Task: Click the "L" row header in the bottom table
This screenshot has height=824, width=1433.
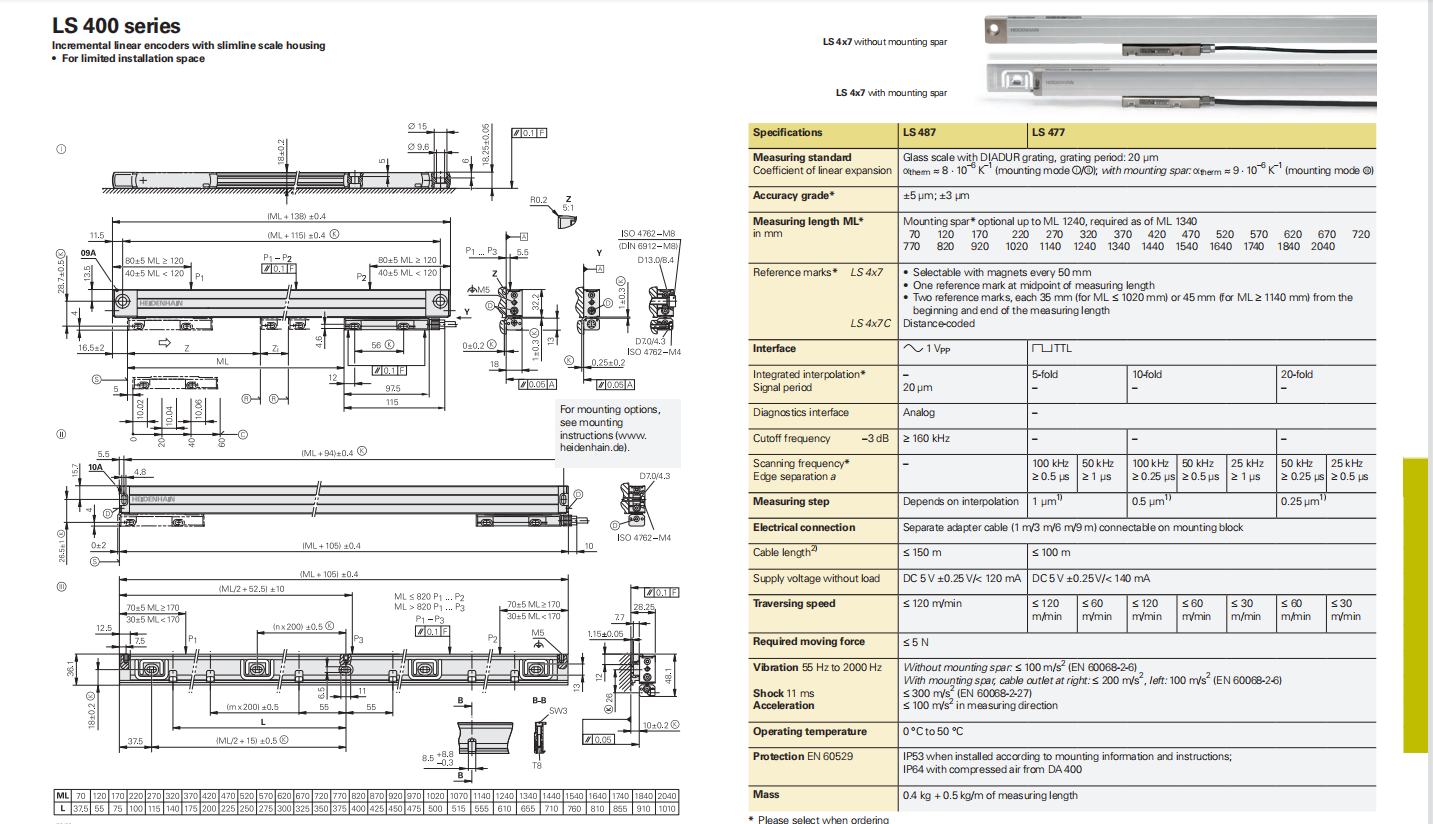Action: [x=63, y=808]
